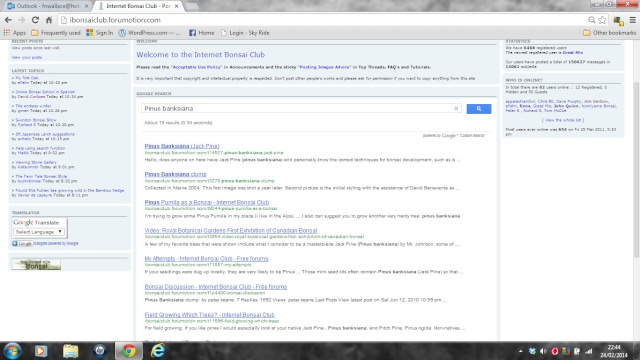The height and width of the screenshot is (360, 640).
Task: Open the WordPress.com bookmark
Action: 149,33
